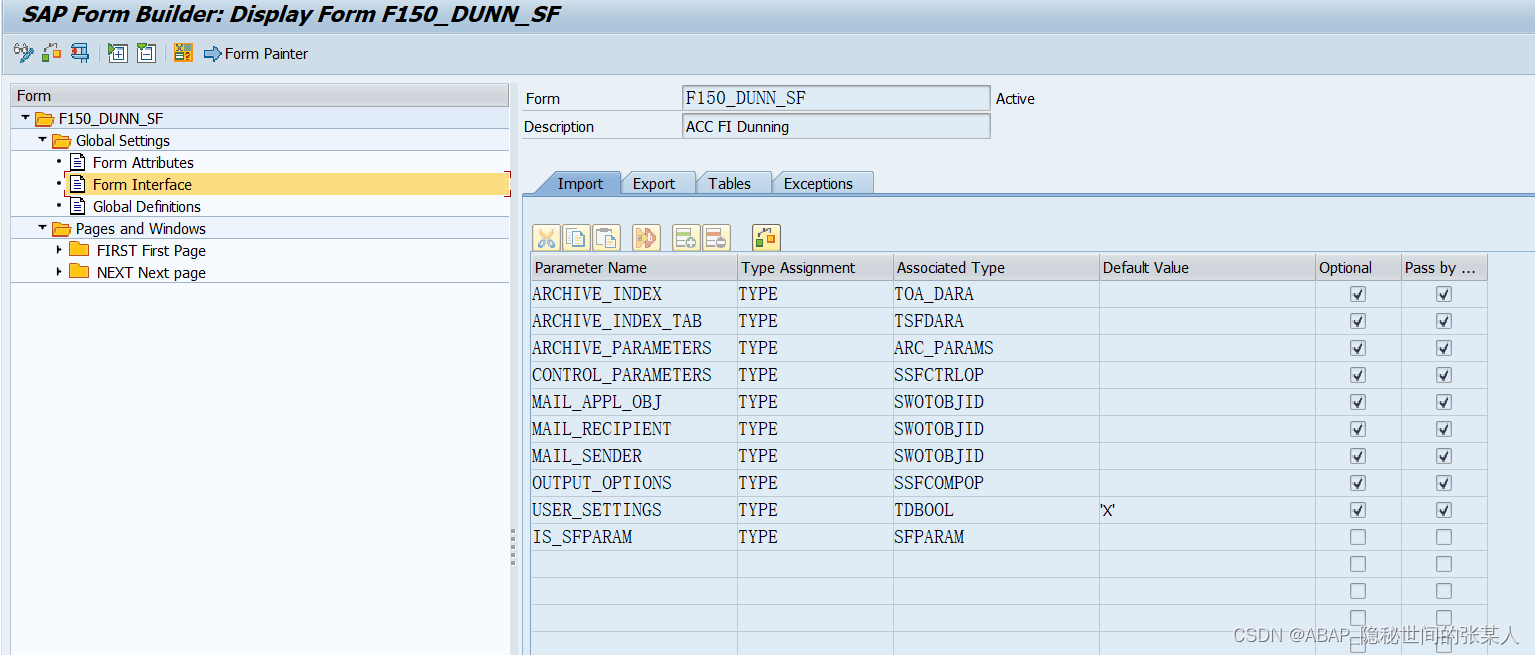Click the Form Interface document icon
This screenshot has height=655, width=1535.
tap(78, 184)
